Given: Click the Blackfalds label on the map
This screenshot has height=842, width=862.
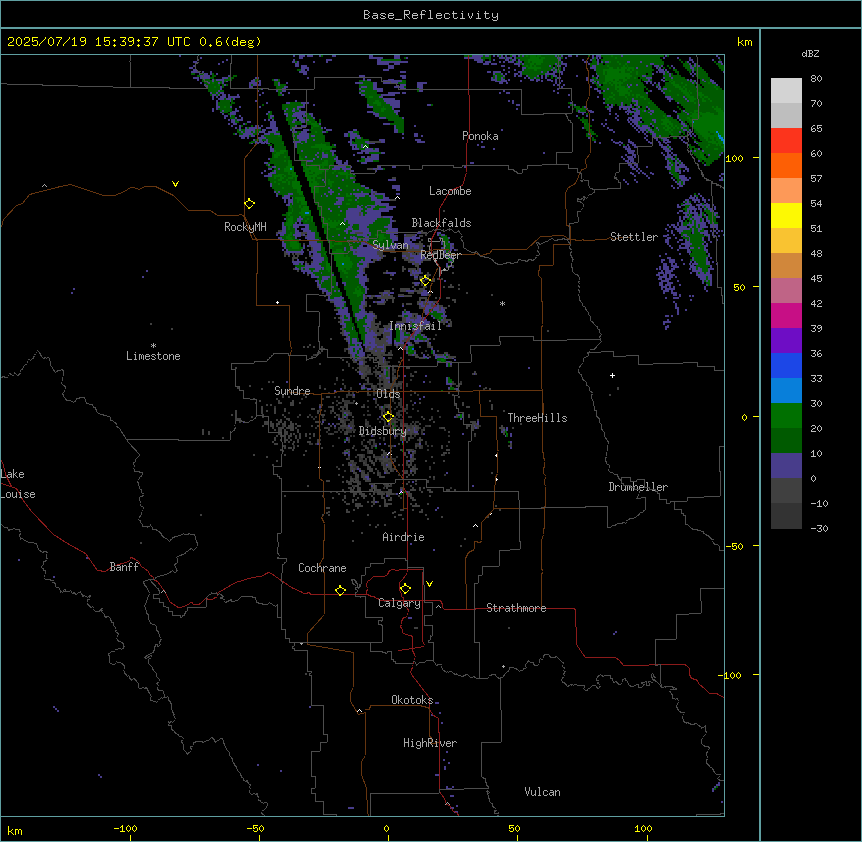Looking at the screenshot, I should coord(441,223).
